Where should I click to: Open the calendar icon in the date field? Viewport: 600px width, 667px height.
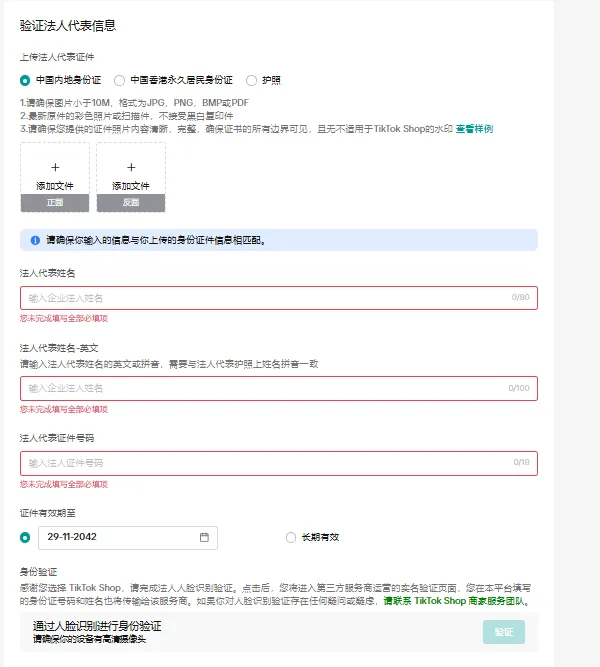click(x=204, y=537)
